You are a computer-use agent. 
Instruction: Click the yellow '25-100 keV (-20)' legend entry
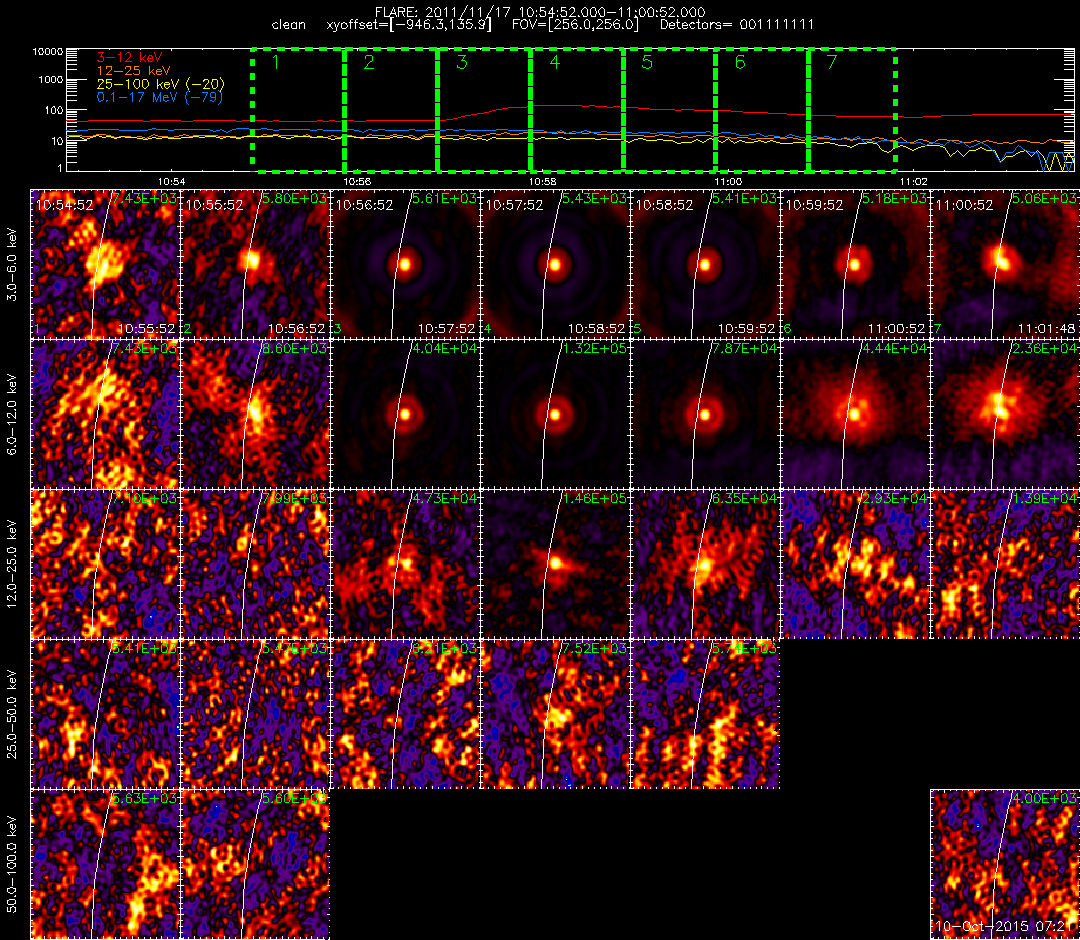tap(160, 83)
